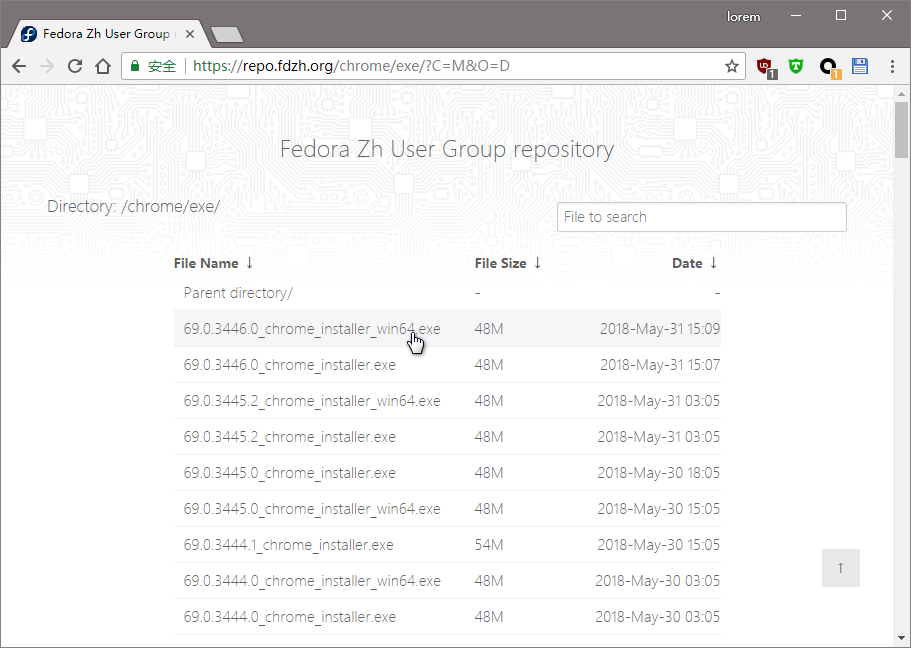This screenshot has height=648, width=911.
Task: Maximize the browser window
Action: [x=841, y=16]
